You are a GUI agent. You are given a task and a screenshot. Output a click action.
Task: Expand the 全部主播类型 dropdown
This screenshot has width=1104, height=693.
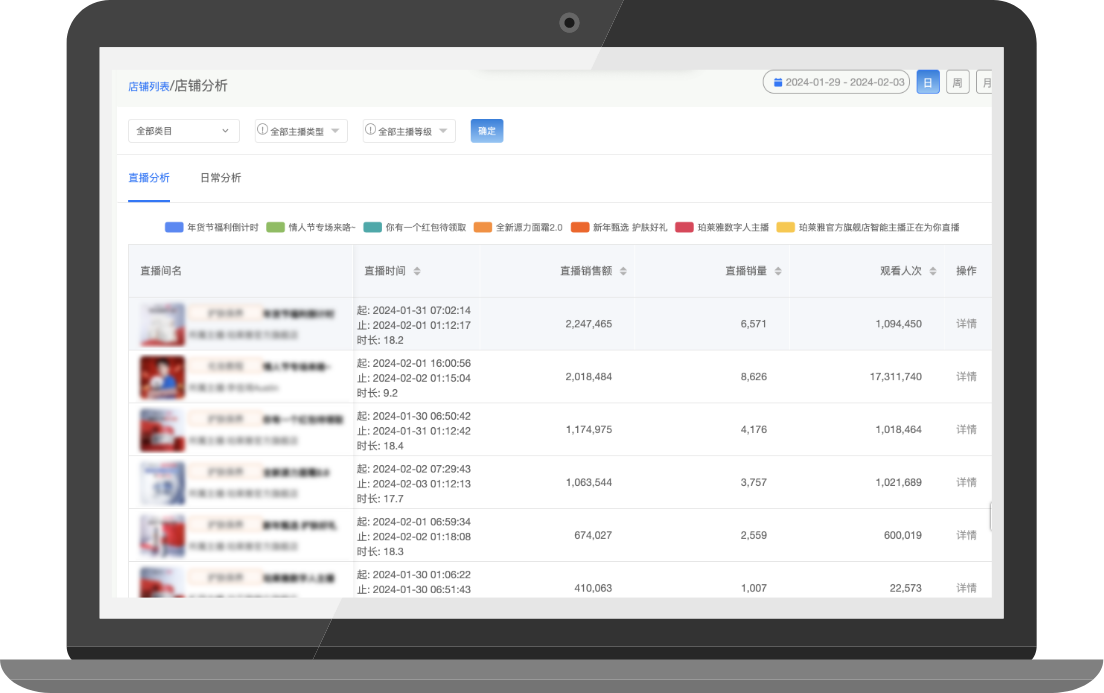click(x=300, y=131)
